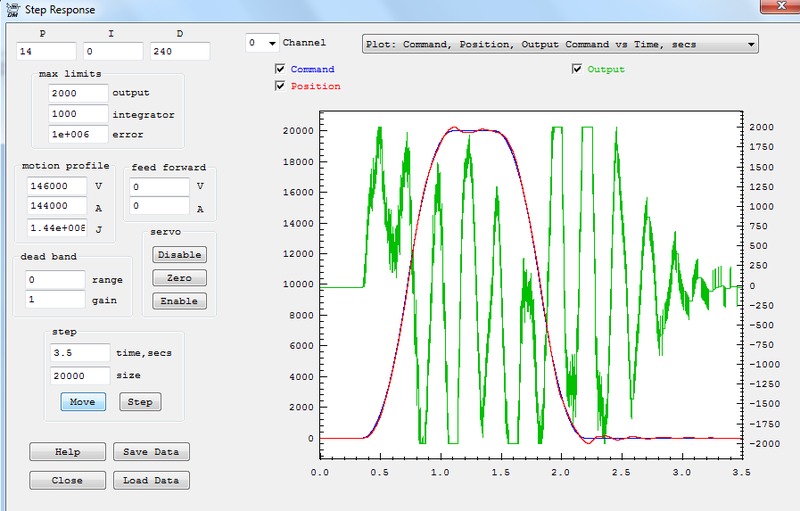Screen dimensions: 800x511
Task: Click the Save Data button
Action: coord(150,452)
